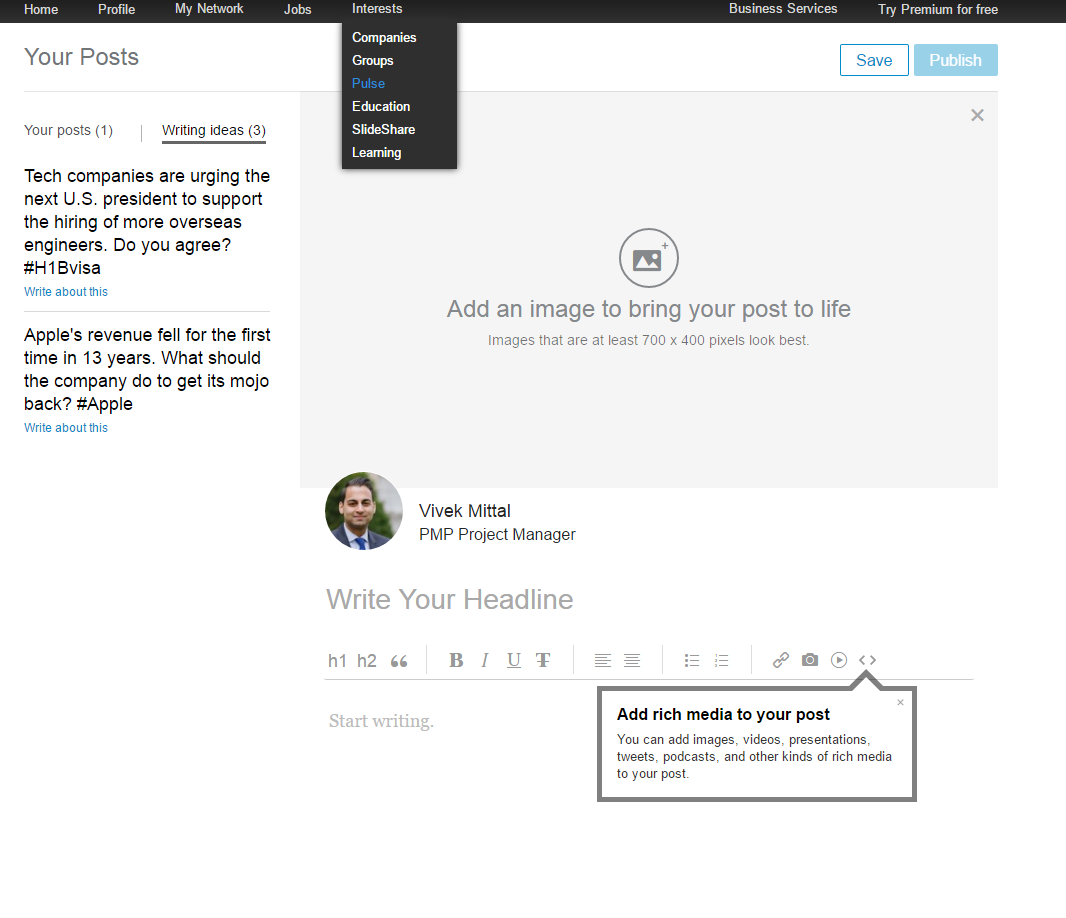
Task: Insert a numbered list
Action: 721,660
